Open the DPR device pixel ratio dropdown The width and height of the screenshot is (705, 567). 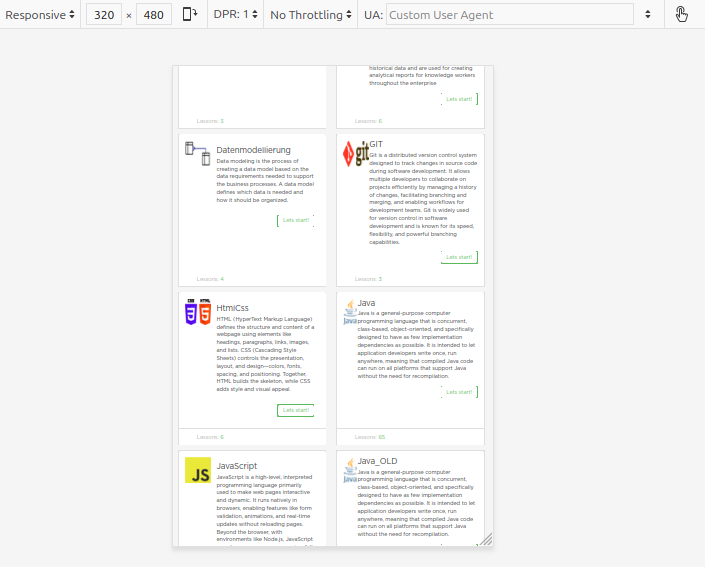tap(236, 15)
